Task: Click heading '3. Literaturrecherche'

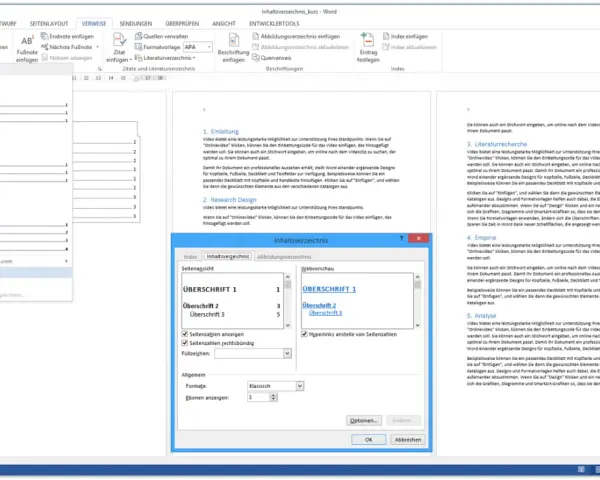Action: pos(497,144)
